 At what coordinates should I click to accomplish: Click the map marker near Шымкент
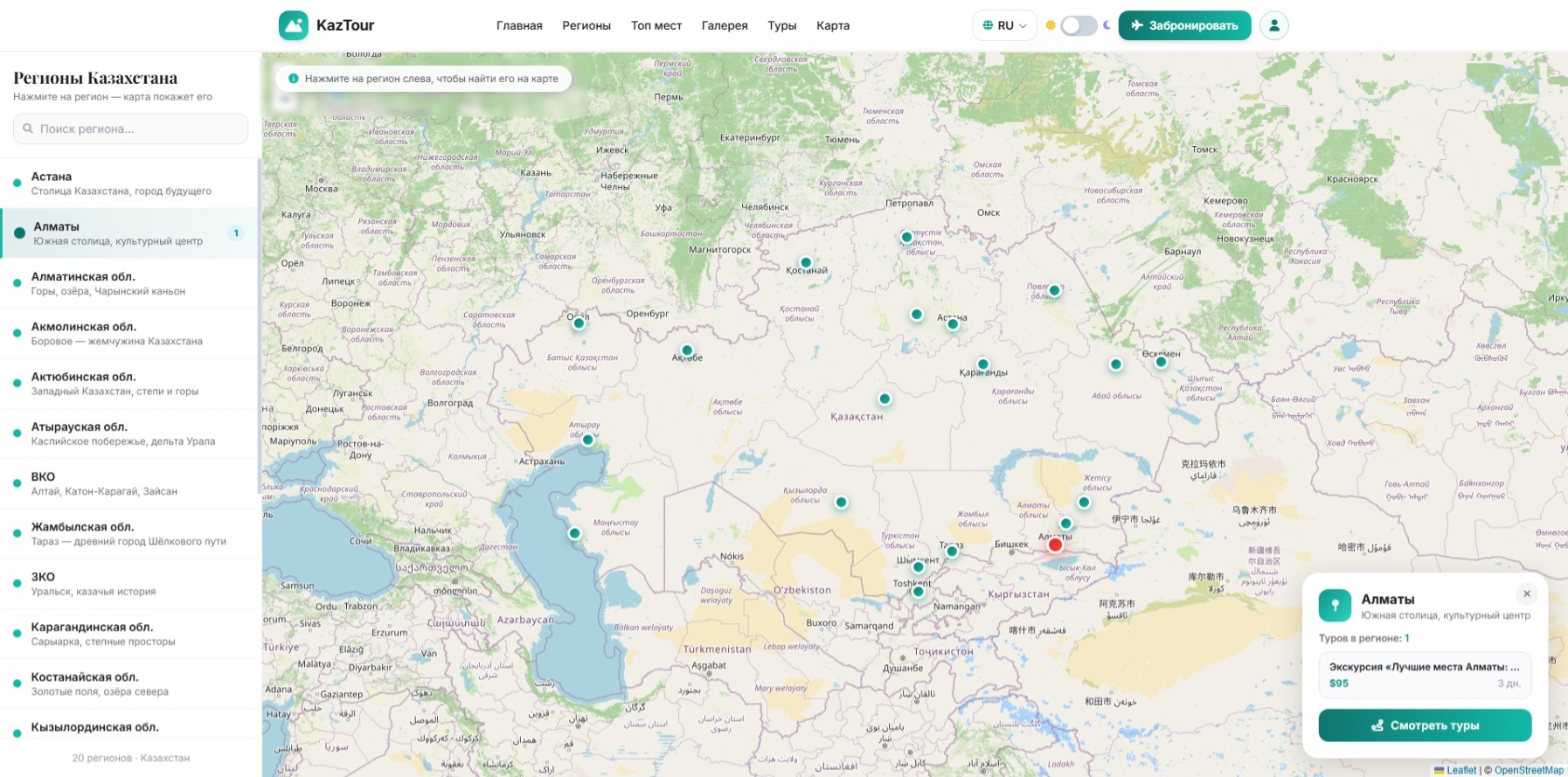click(x=918, y=567)
